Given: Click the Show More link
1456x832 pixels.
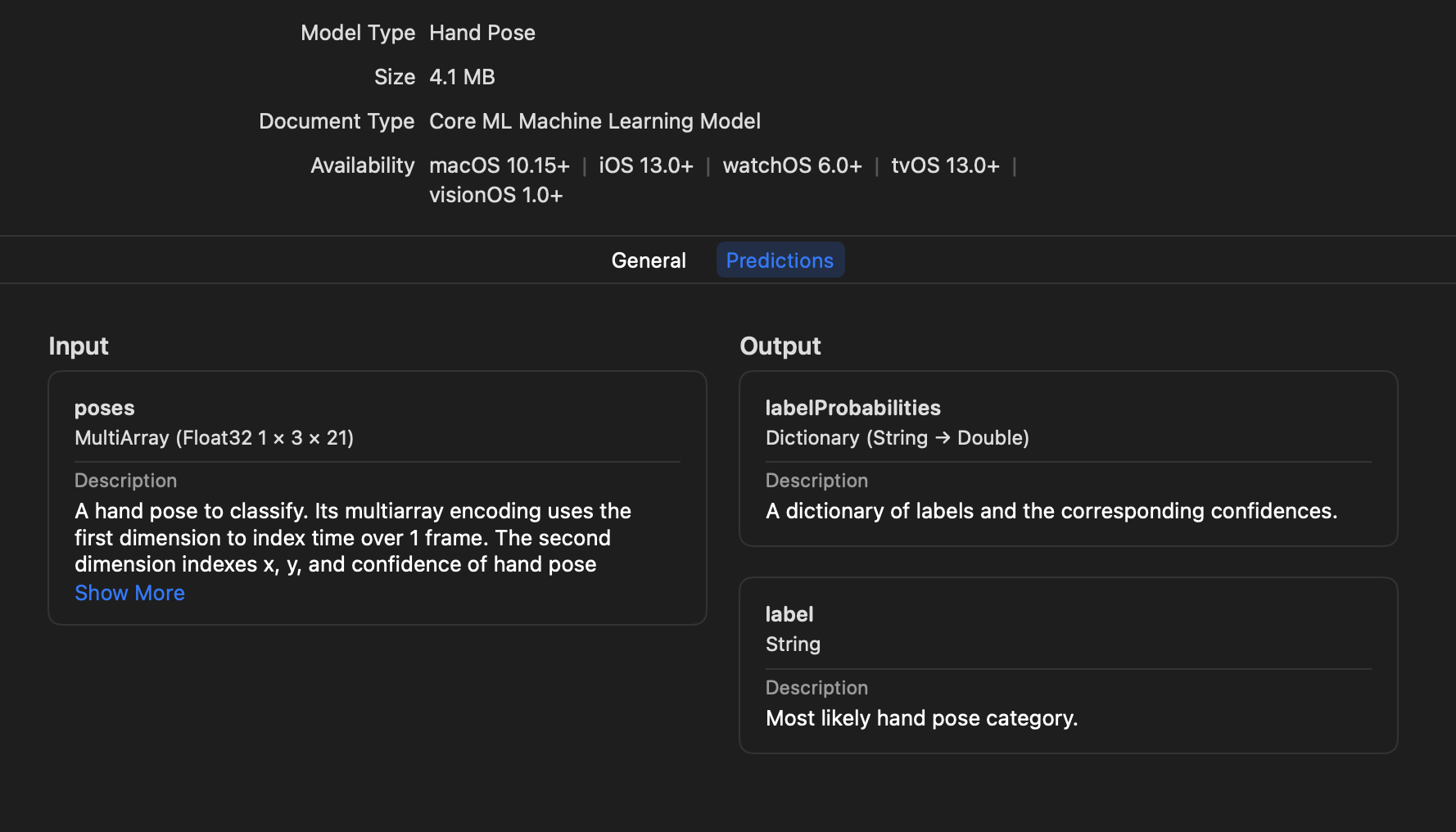Looking at the screenshot, I should coord(129,593).
